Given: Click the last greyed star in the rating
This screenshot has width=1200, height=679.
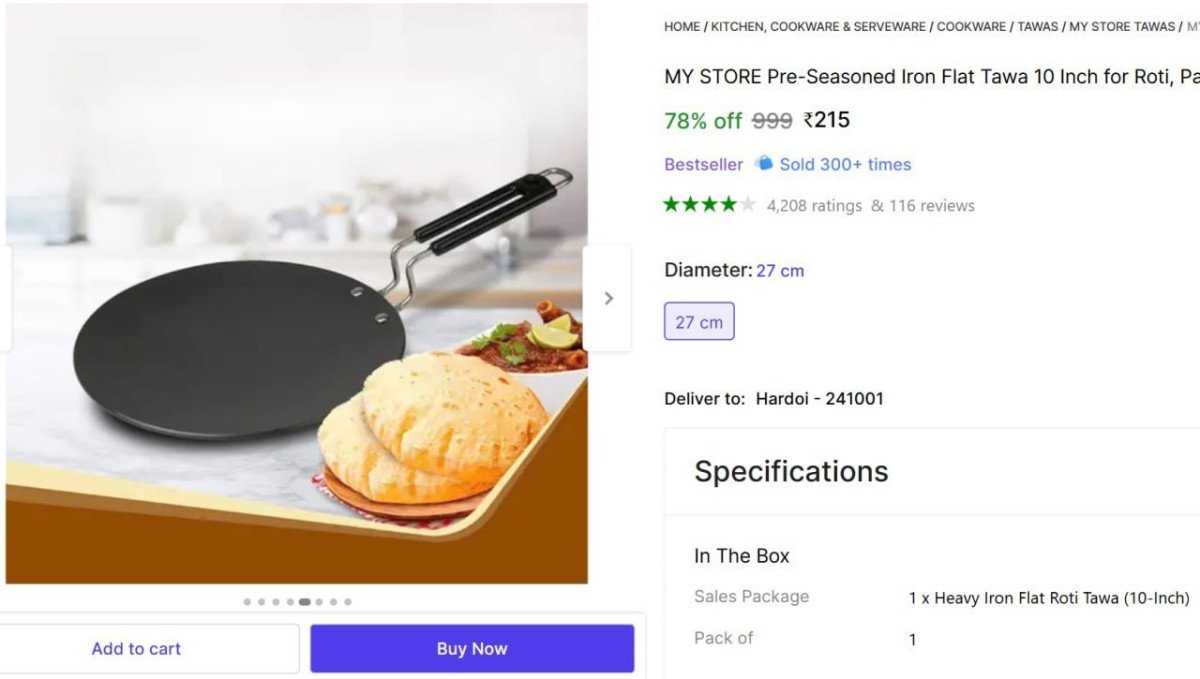Looking at the screenshot, I should 748,204.
